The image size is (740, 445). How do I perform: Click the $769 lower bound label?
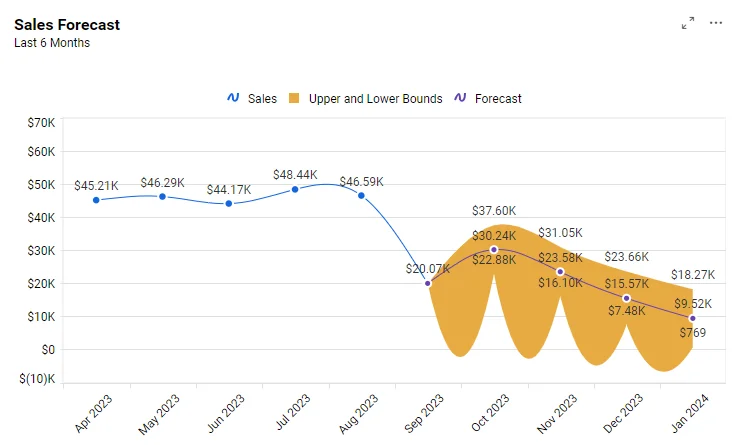[x=693, y=333]
